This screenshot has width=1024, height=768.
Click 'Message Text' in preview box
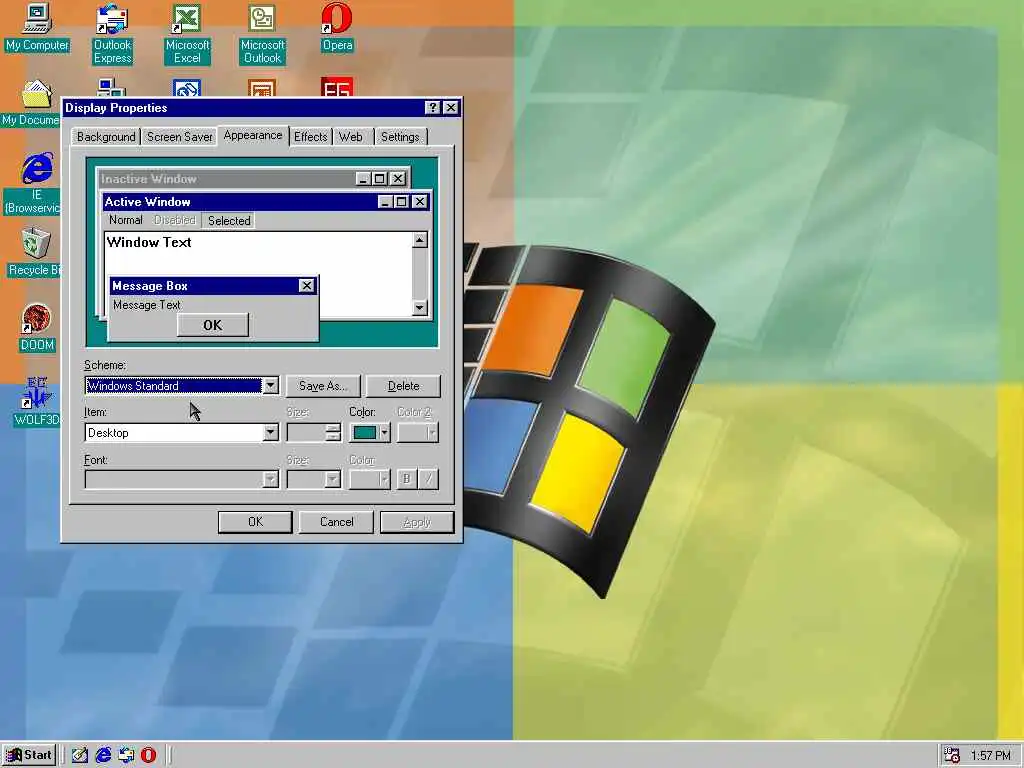point(147,305)
